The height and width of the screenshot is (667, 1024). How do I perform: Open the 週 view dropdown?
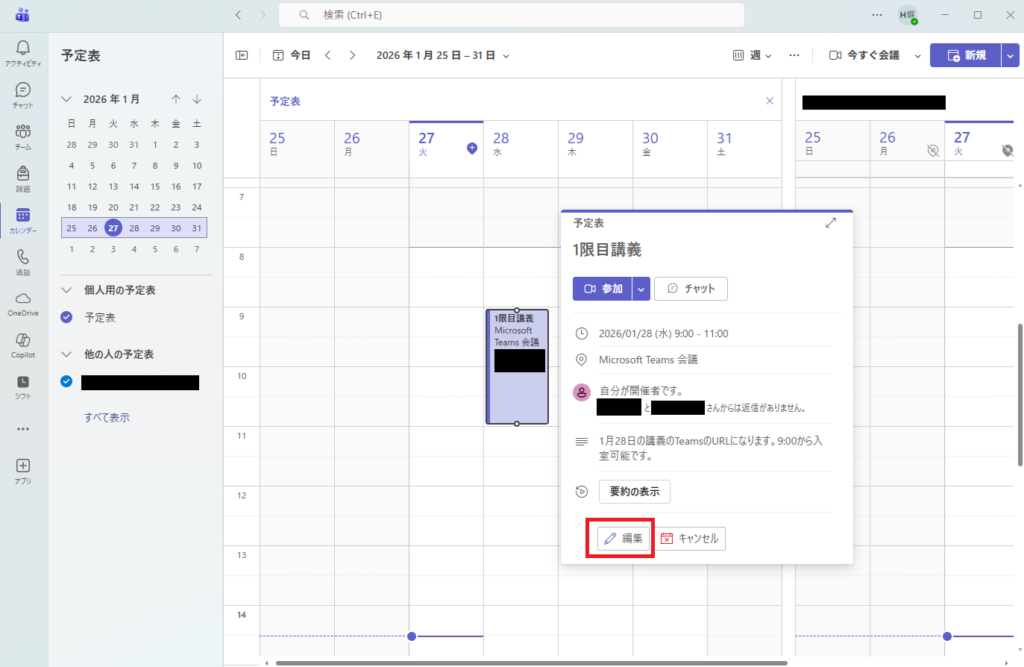tap(752, 55)
